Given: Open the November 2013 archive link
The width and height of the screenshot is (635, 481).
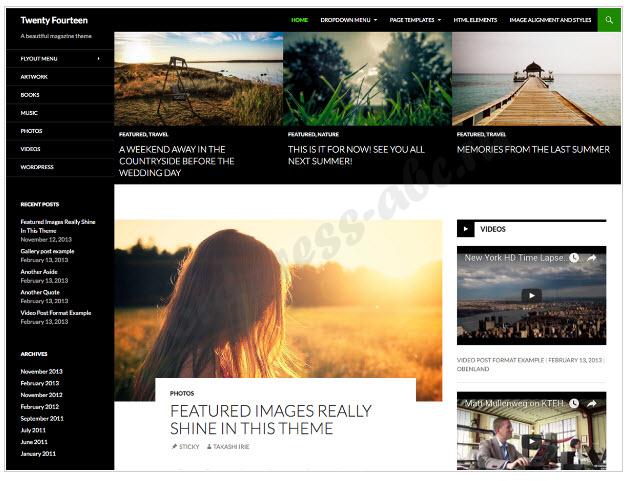Looking at the screenshot, I should tap(41, 371).
